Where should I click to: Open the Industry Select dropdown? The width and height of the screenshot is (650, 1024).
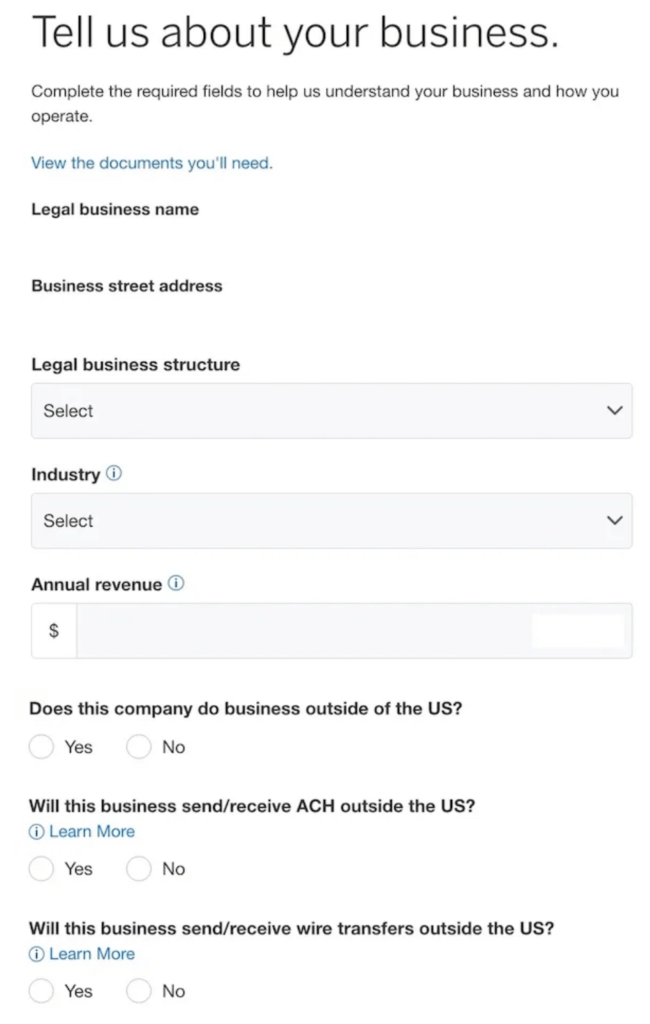click(331, 520)
